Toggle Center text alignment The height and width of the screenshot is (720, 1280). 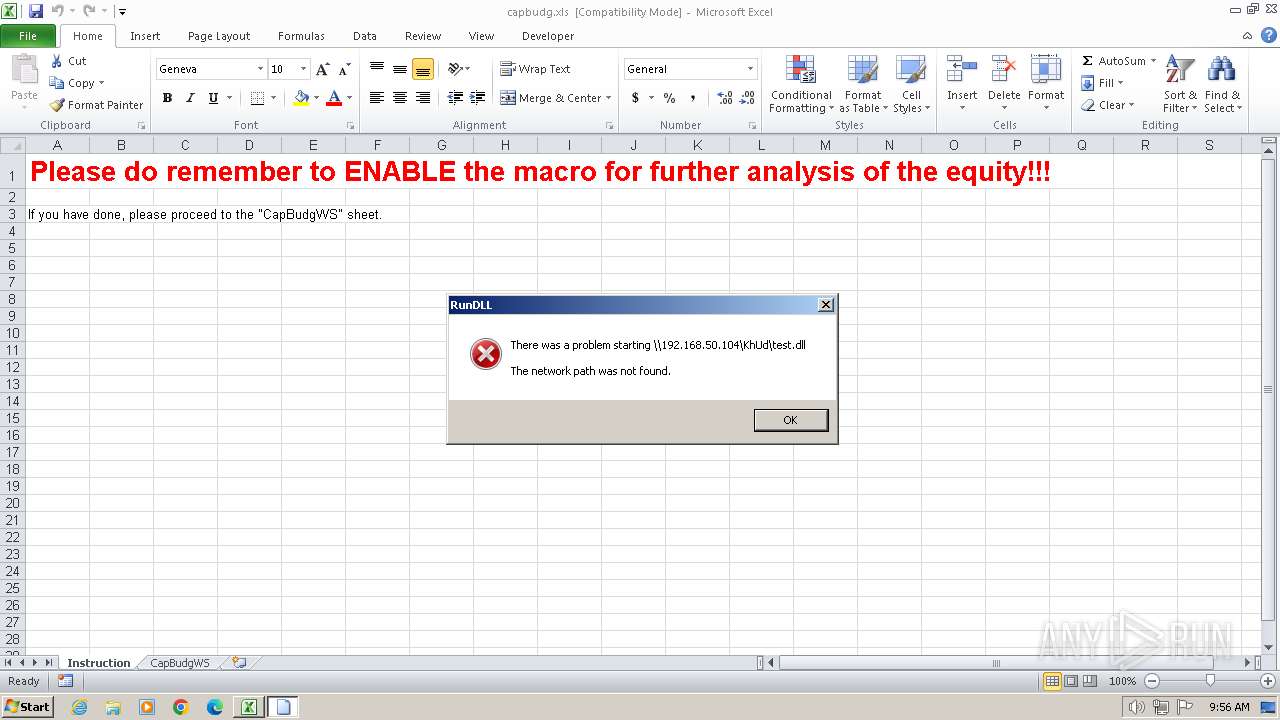pyautogui.click(x=400, y=98)
